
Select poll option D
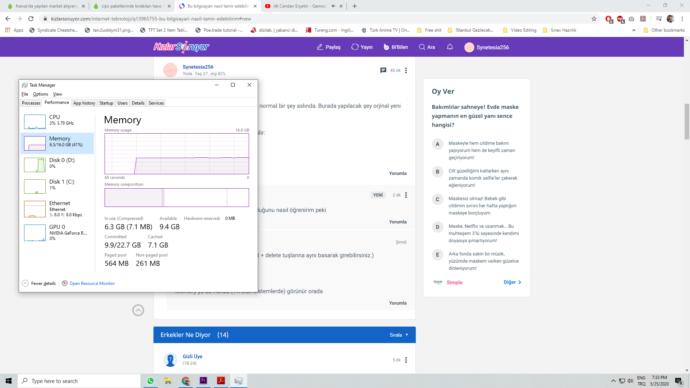click(437, 227)
